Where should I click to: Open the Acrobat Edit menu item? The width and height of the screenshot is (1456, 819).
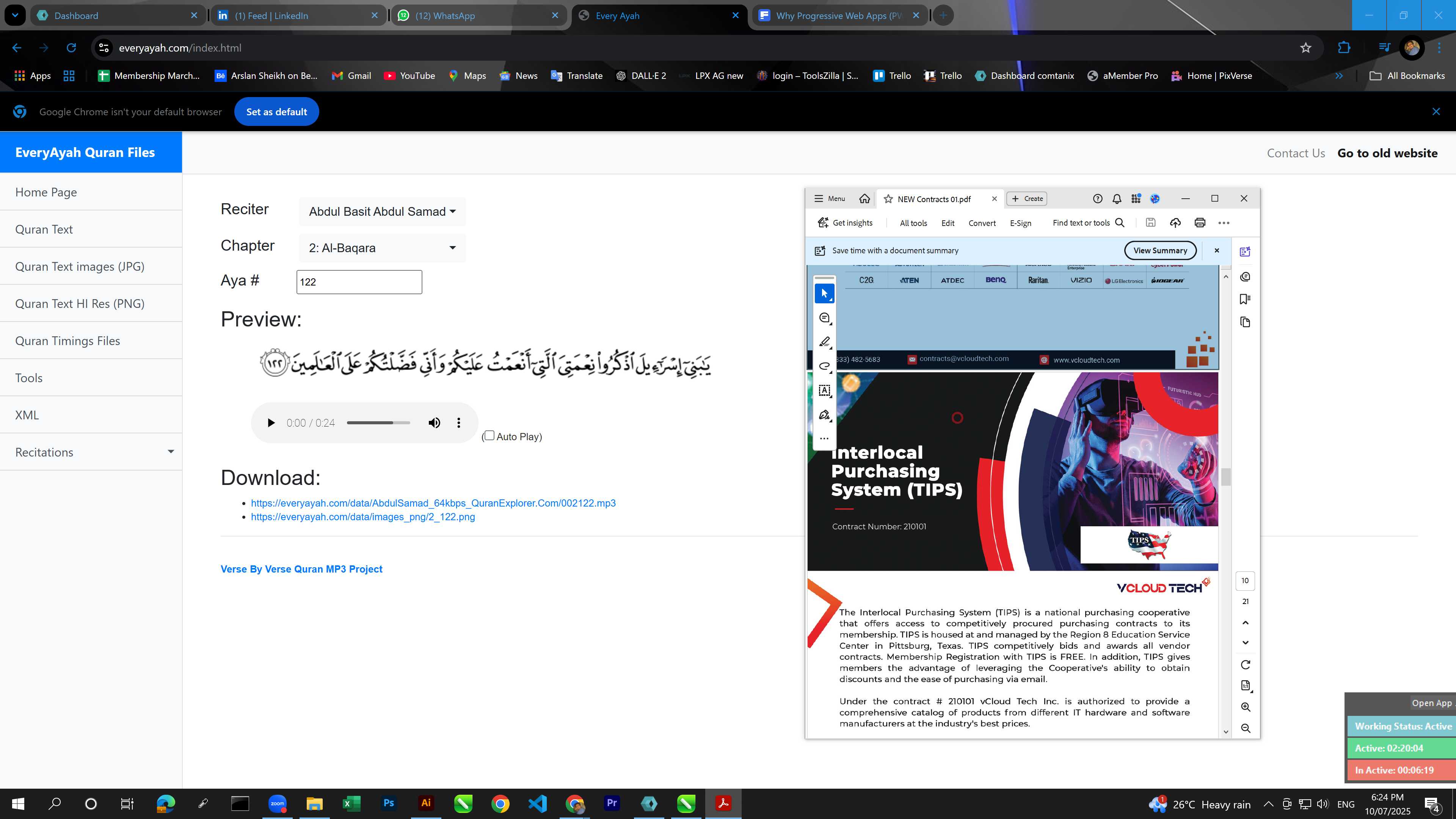click(948, 223)
